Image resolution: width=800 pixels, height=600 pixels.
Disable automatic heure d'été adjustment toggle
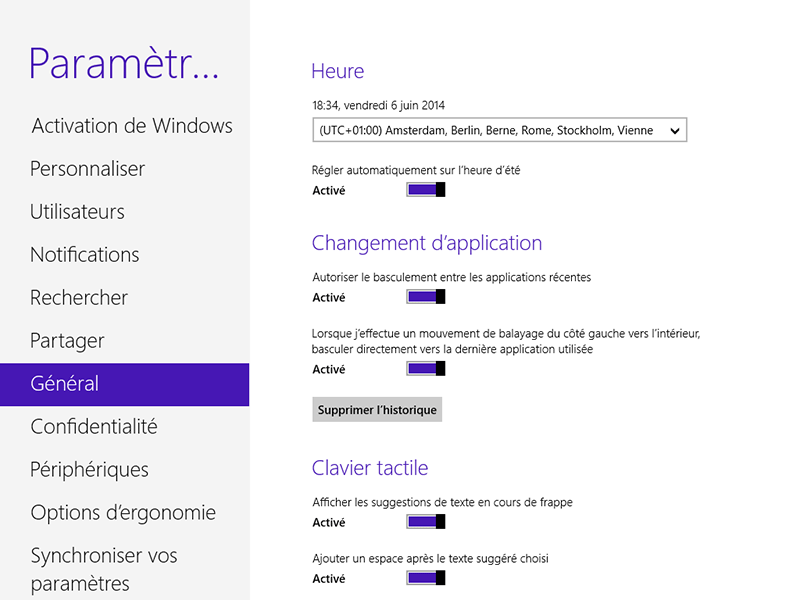coord(425,190)
